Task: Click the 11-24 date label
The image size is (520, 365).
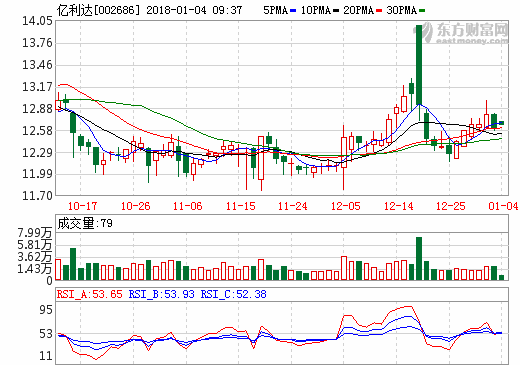Action: [x=292, y=206]
